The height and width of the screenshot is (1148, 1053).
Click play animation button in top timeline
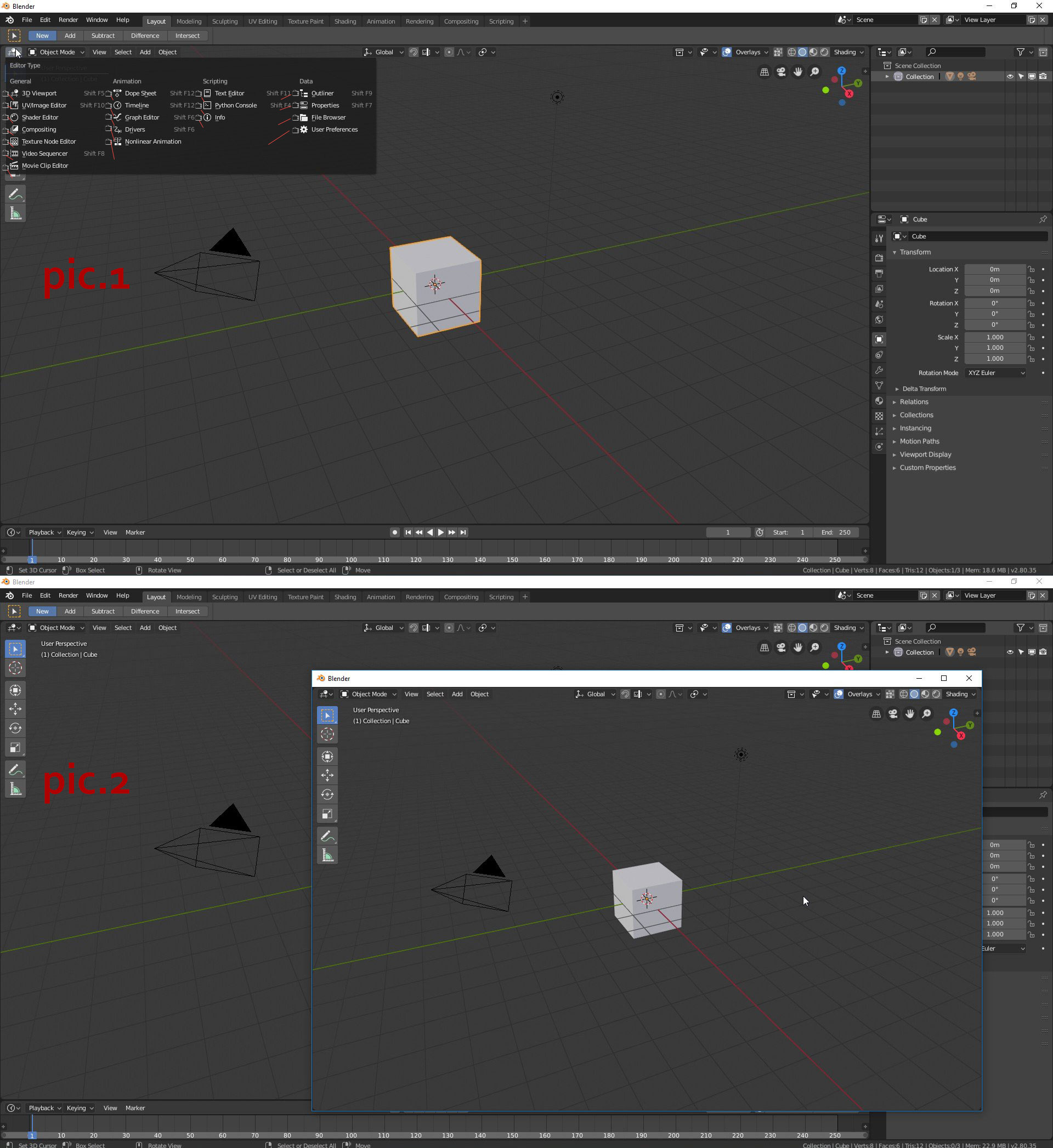[x=440, y=532]
